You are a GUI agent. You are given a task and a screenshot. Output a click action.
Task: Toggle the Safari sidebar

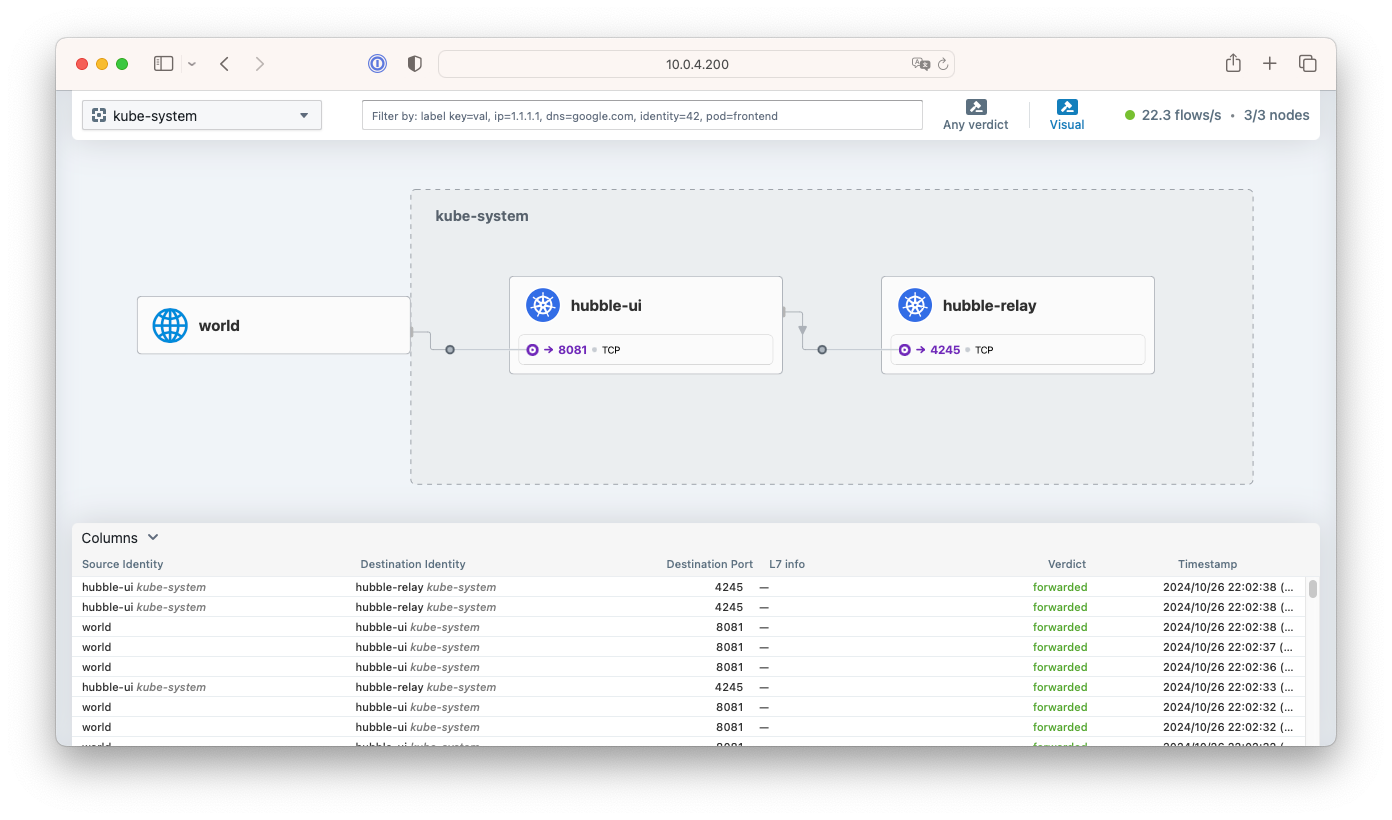click(x=163, y=64)
